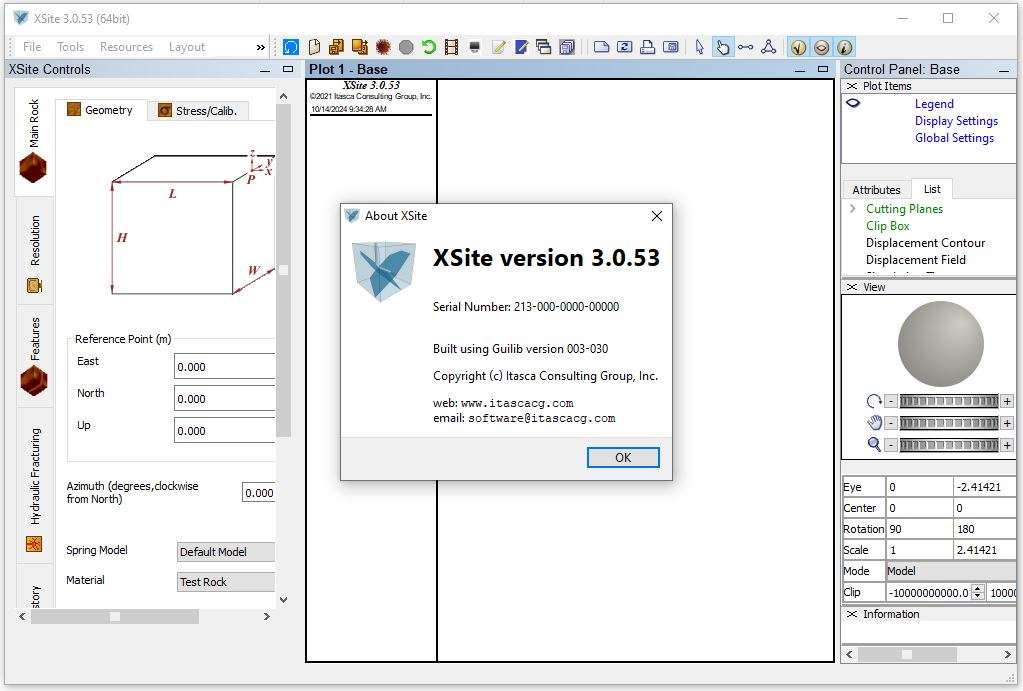The height and width of the screenshot is (691, 1023).
Task: Click the East reference point input field
Action: point(225,367)
